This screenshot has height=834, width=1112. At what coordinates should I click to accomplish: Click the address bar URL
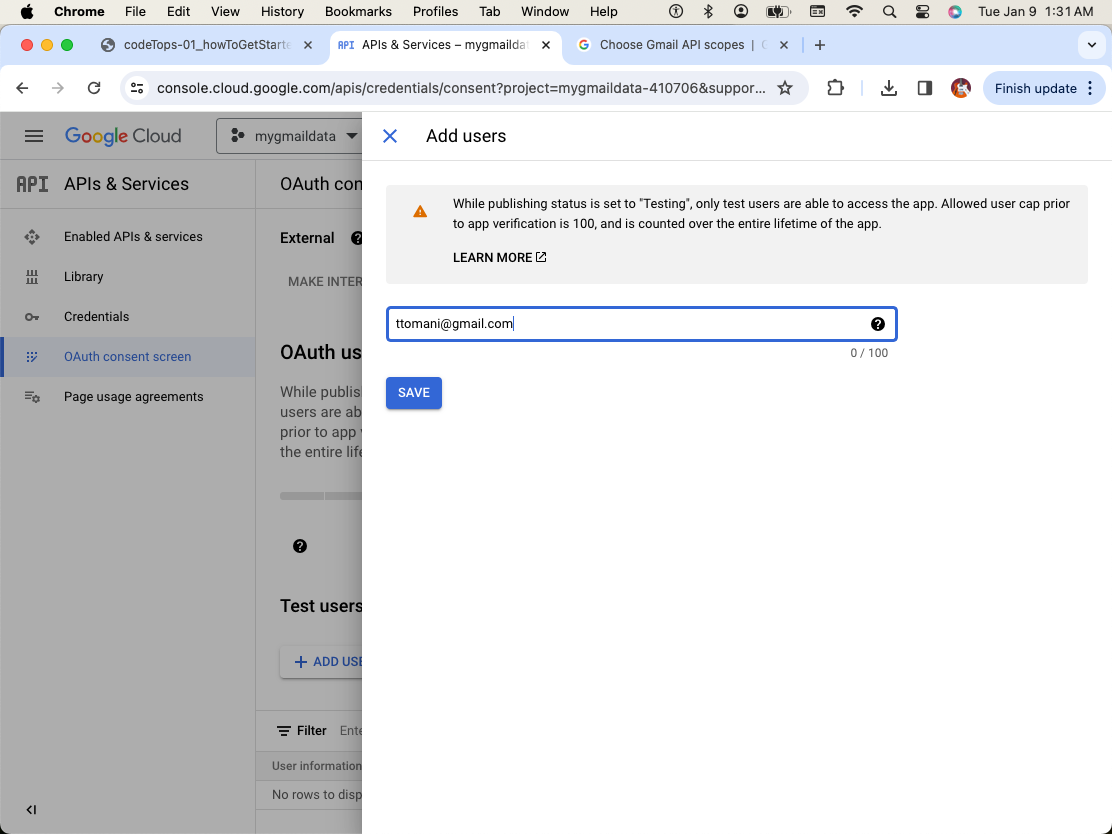pyautogui.click(x=461, y=88)
